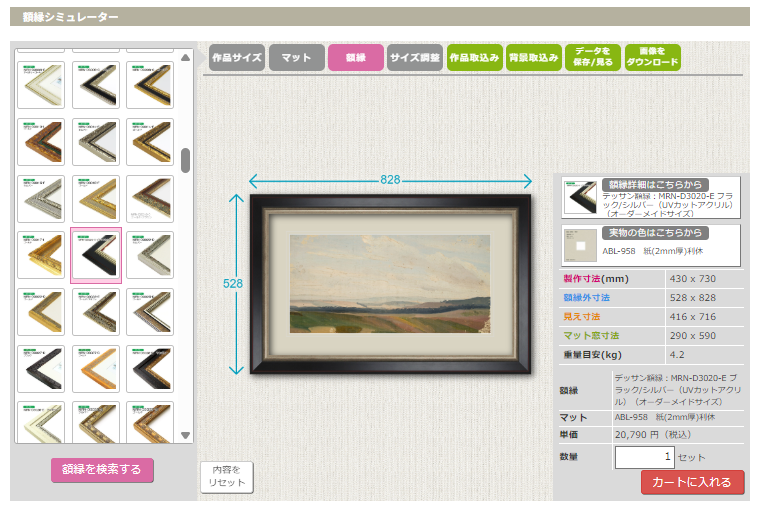This screenshot has height=506, width=759.
Task: Click the frame list scrollbar handle
Action: [185, 160]
